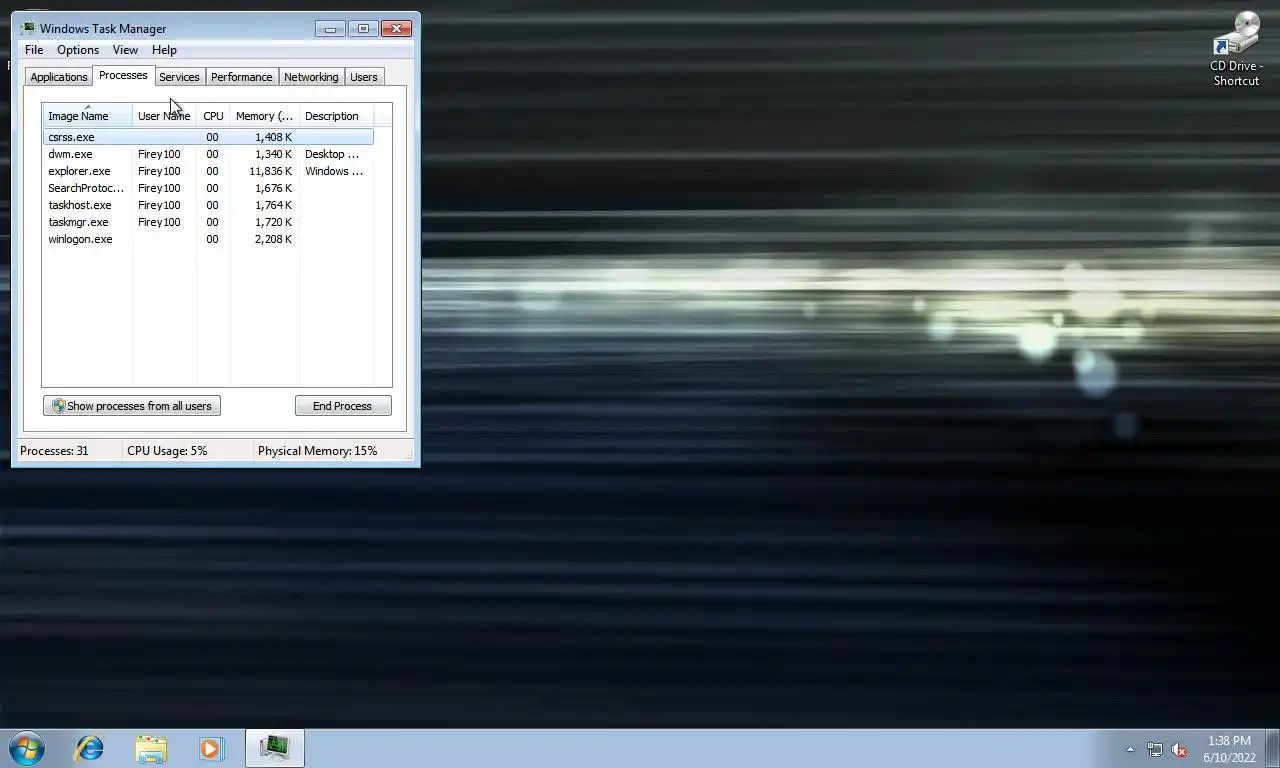Select the taskmgr.exe process row
The image size is (1280, 768).
click(x=208, y=222)
